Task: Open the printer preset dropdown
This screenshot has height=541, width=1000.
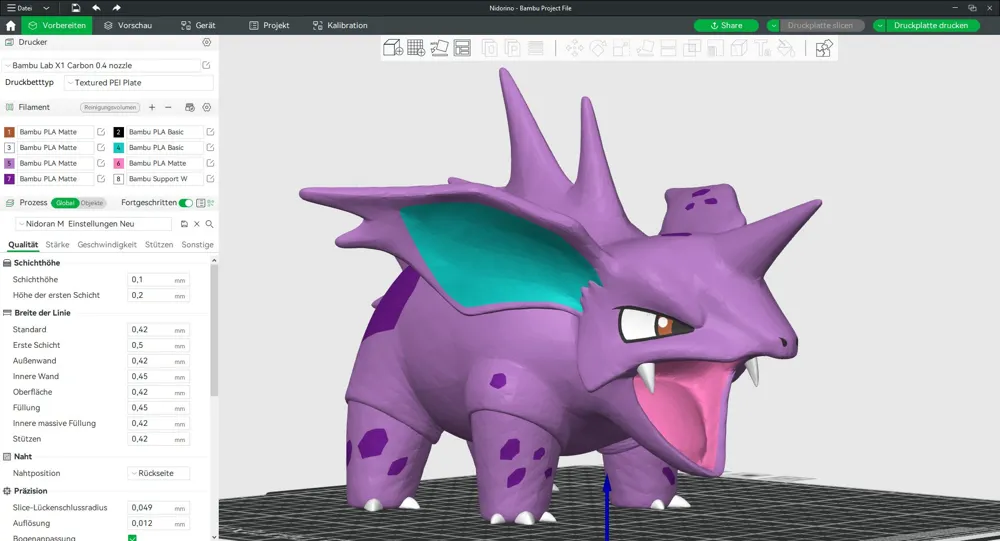Action: (103, 65)
